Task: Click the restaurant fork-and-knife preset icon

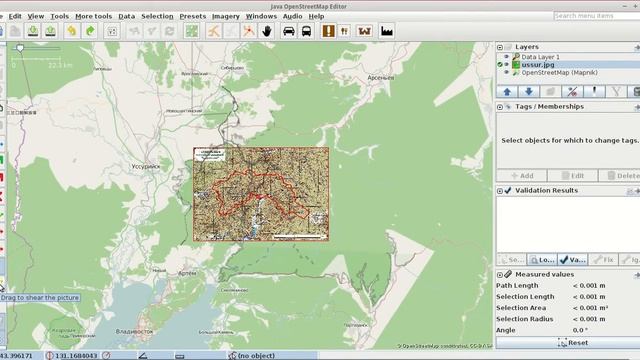Action: click(345, 31)
